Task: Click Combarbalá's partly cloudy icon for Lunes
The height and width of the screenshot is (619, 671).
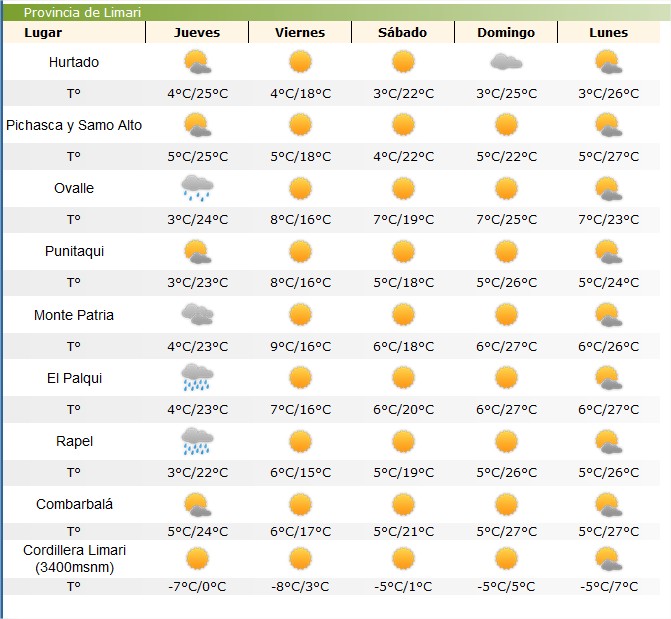Action: 609,504
